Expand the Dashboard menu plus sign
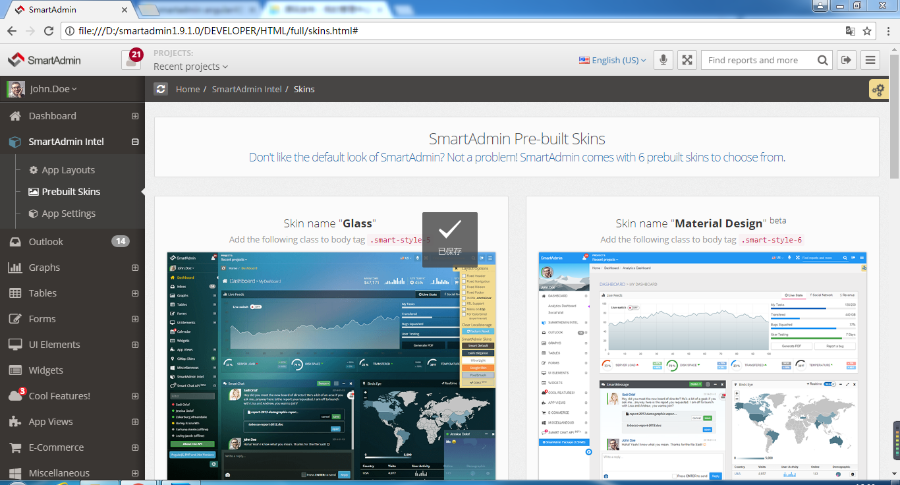The image size is (900, 485). pos(135,116)
